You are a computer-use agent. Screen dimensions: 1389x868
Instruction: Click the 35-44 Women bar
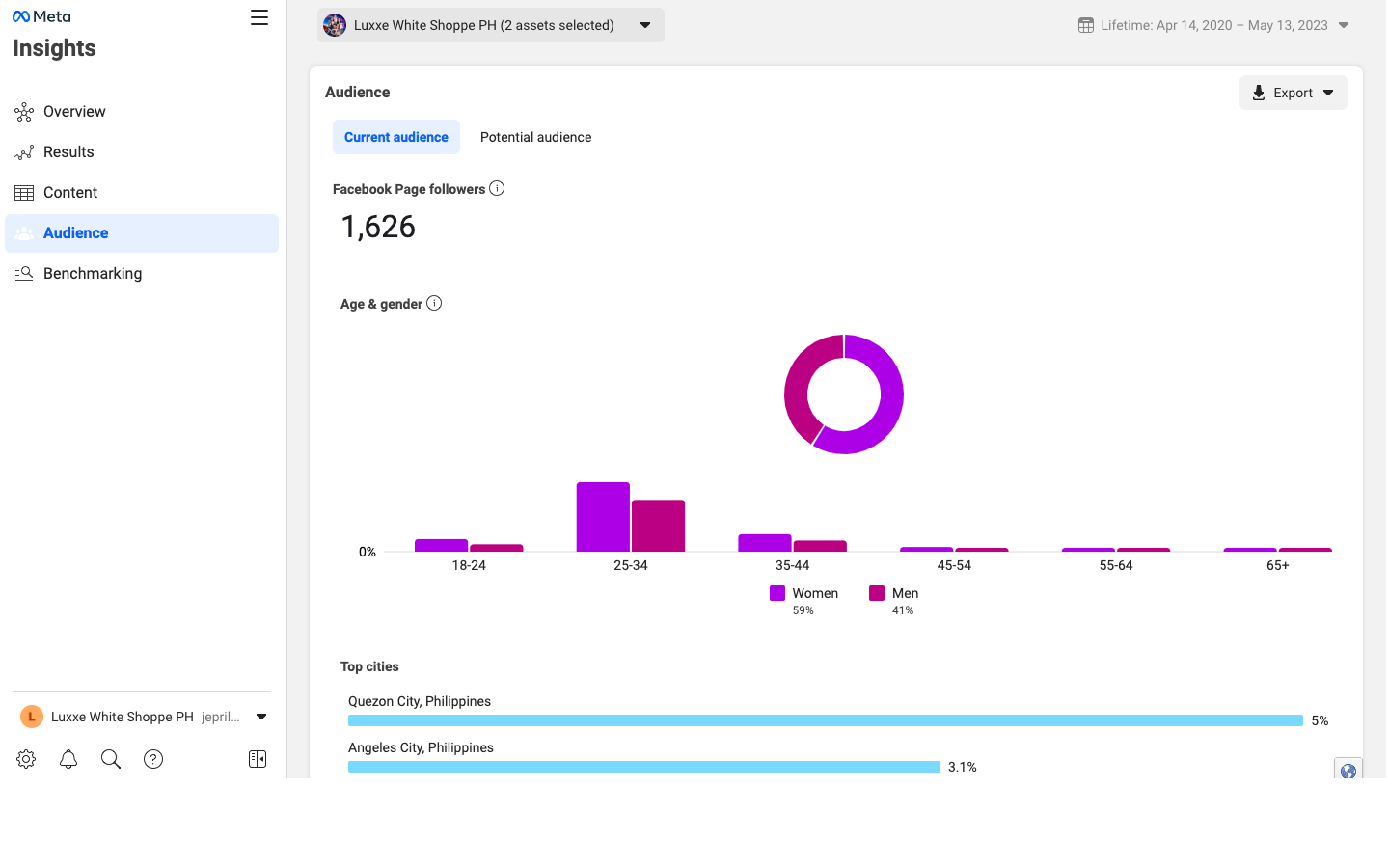(765, 543)
